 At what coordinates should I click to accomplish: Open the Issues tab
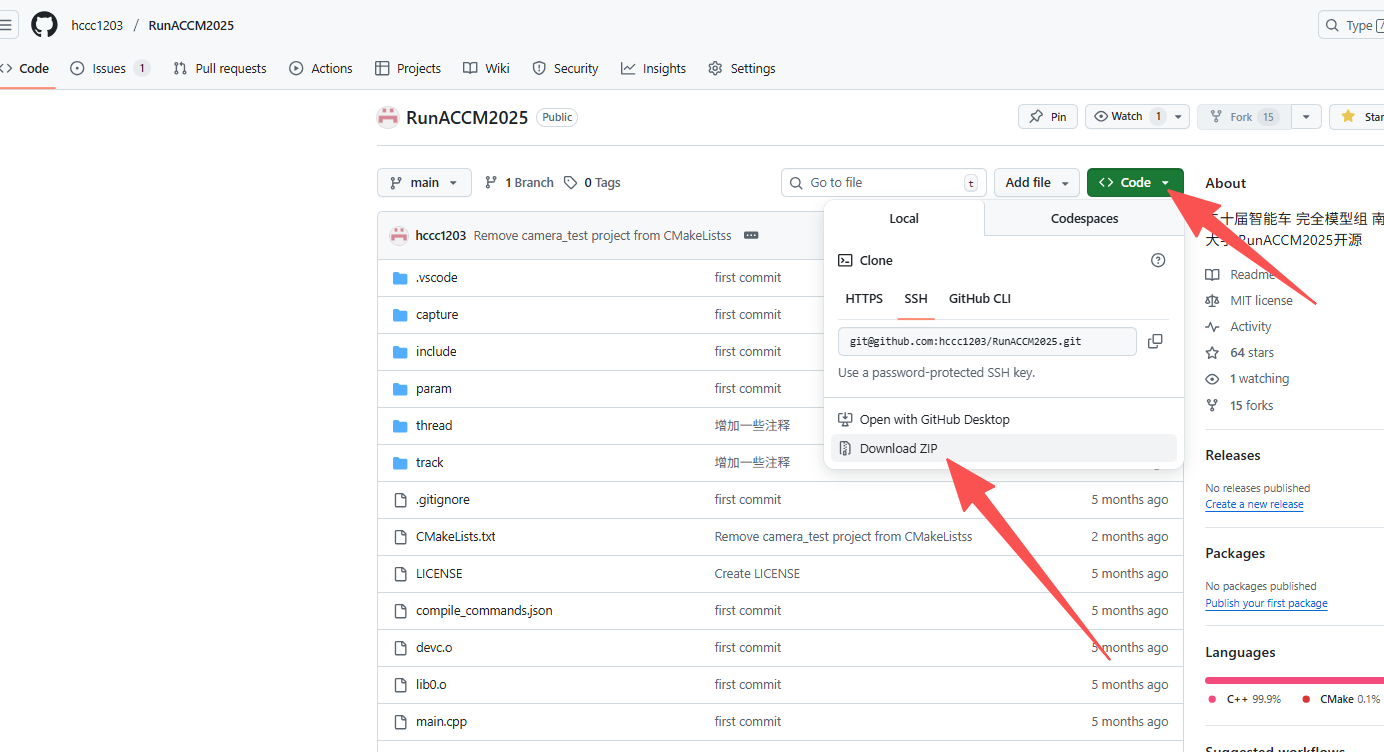coord(109,69)
